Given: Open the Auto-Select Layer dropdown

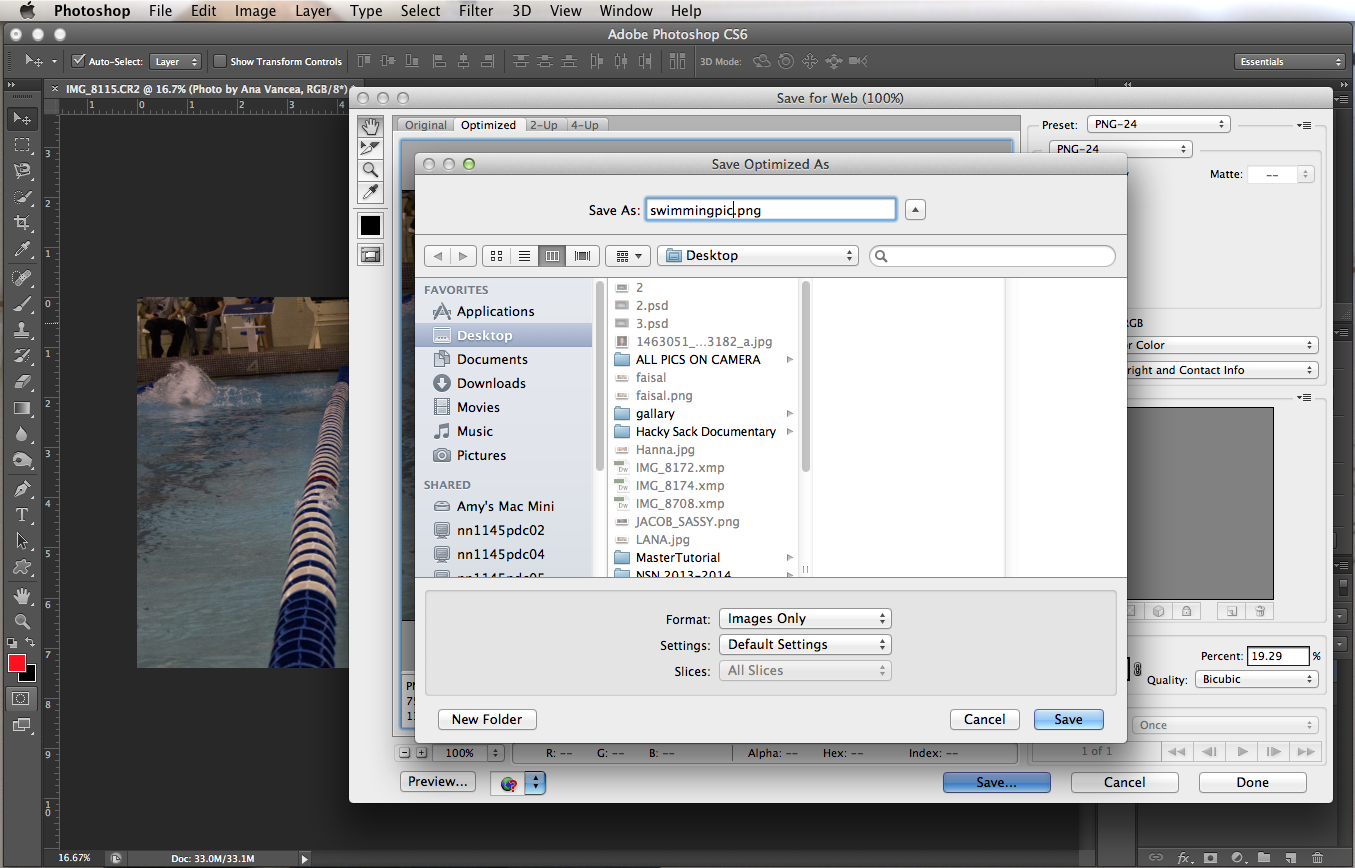Looking at the screenshot, I should click(x=176, y=61).
